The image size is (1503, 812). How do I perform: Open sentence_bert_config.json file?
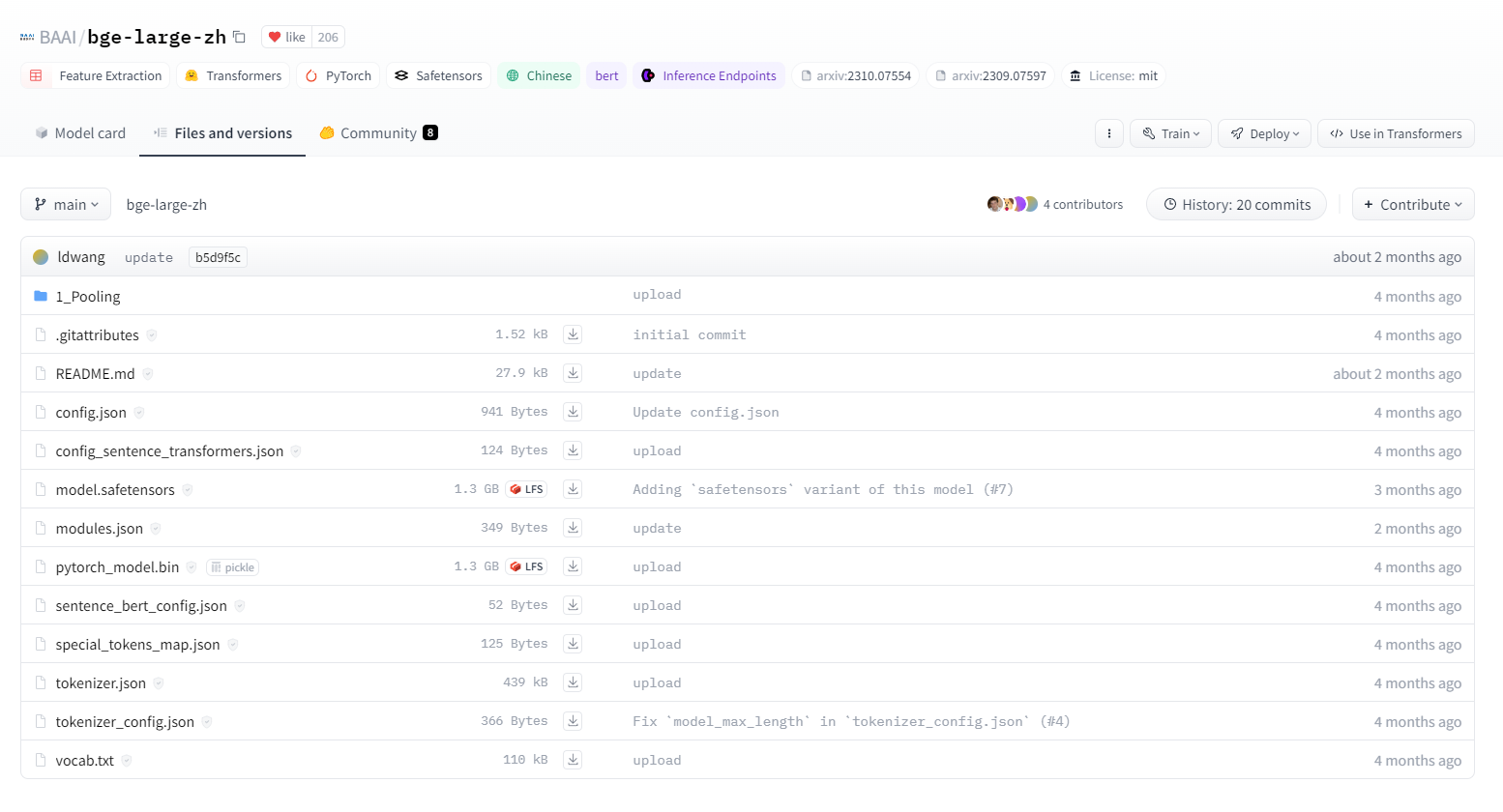141,606
